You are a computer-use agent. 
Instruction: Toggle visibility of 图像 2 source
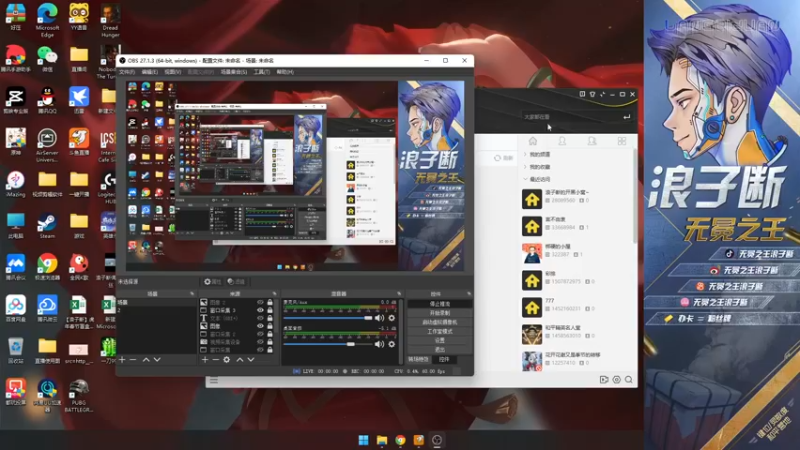(x=260, y=302)
